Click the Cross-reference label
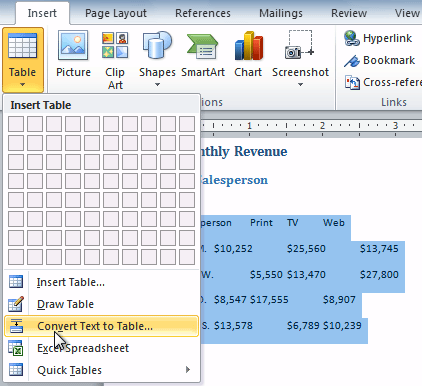The image size is (422, 386). (392, 82)
